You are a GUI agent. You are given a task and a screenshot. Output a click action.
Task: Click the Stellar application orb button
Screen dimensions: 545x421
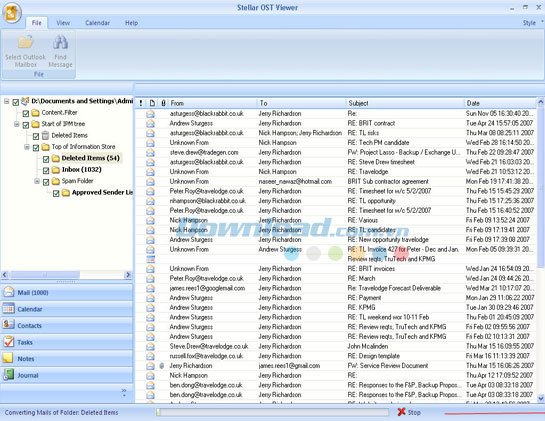pos(12,13)
